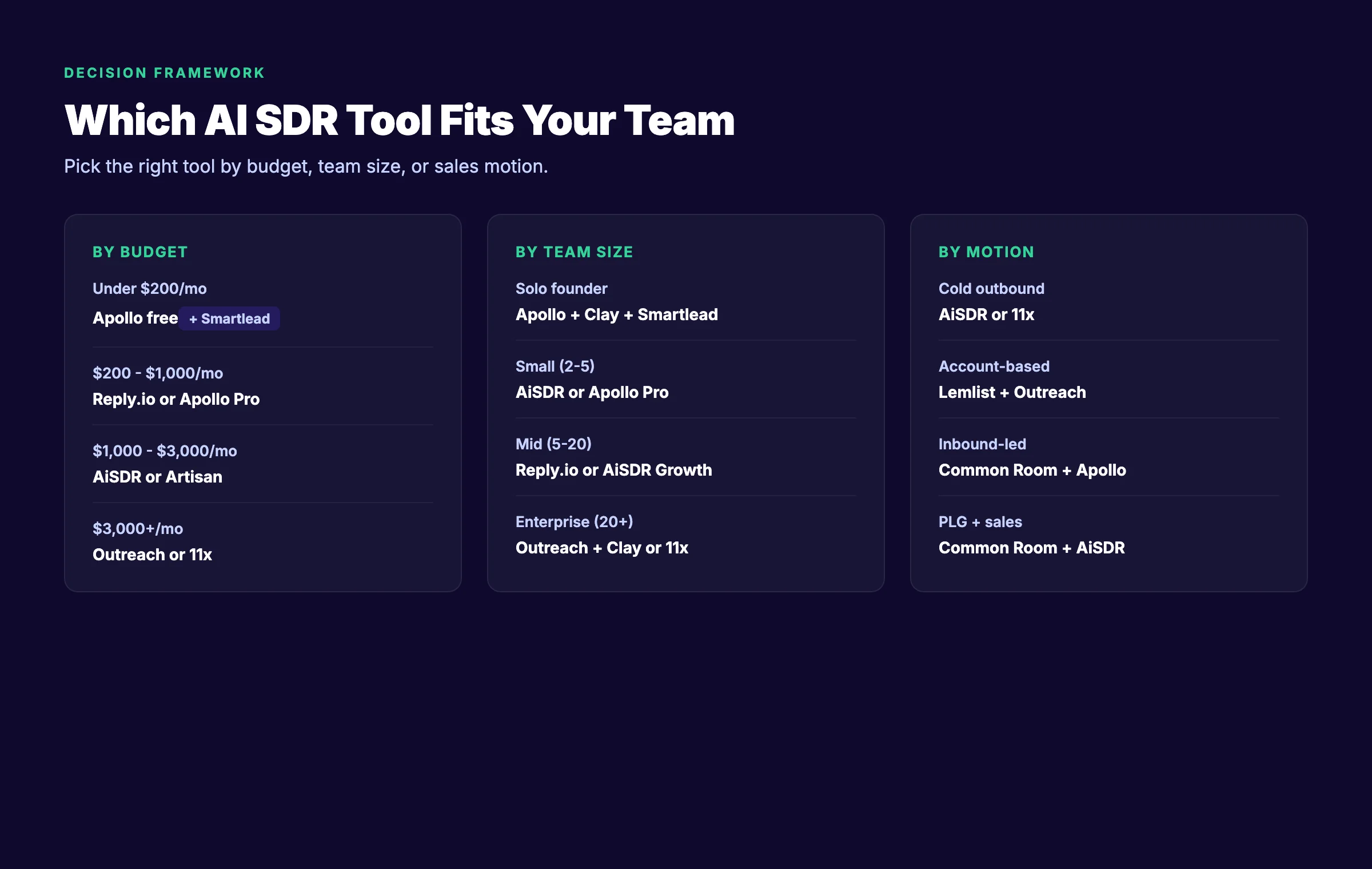The image size is (1372, 869).
Task: Click the '+ Smartlead' badge
Action: (229, 318)
